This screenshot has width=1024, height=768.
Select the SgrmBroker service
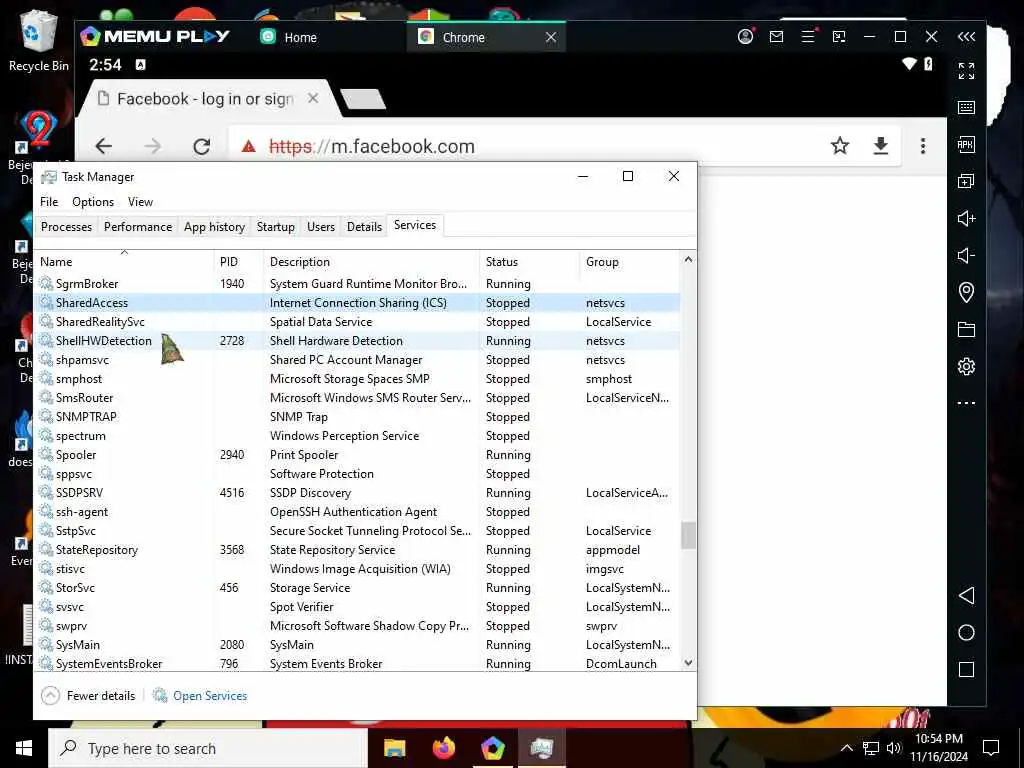click(357, 284)
